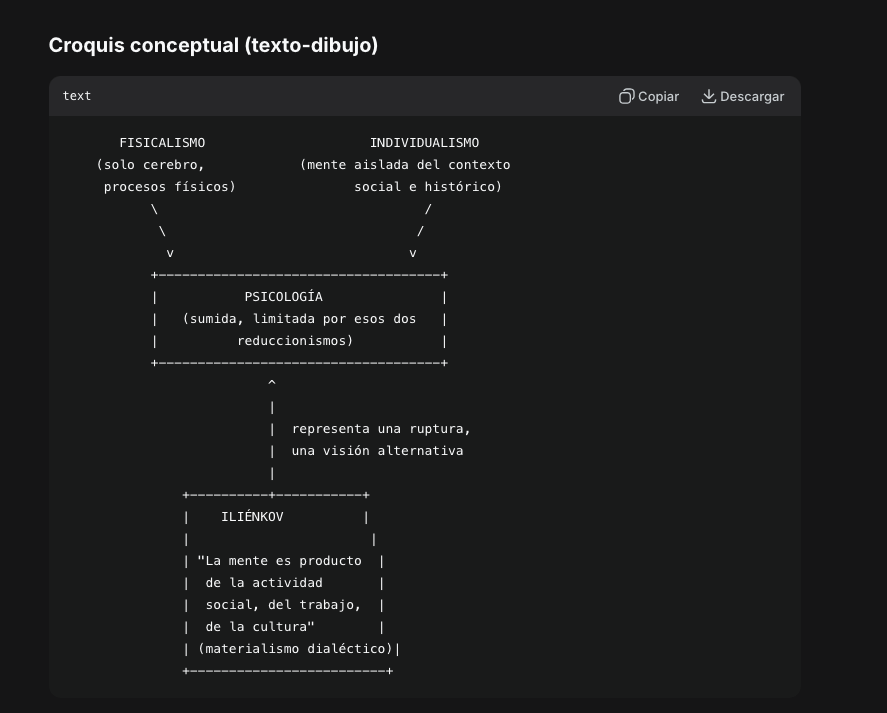The width and height of the screenshot is (887, 713).
Task: Click 'representa una ruptura,' text
Action: coord(381,429)
